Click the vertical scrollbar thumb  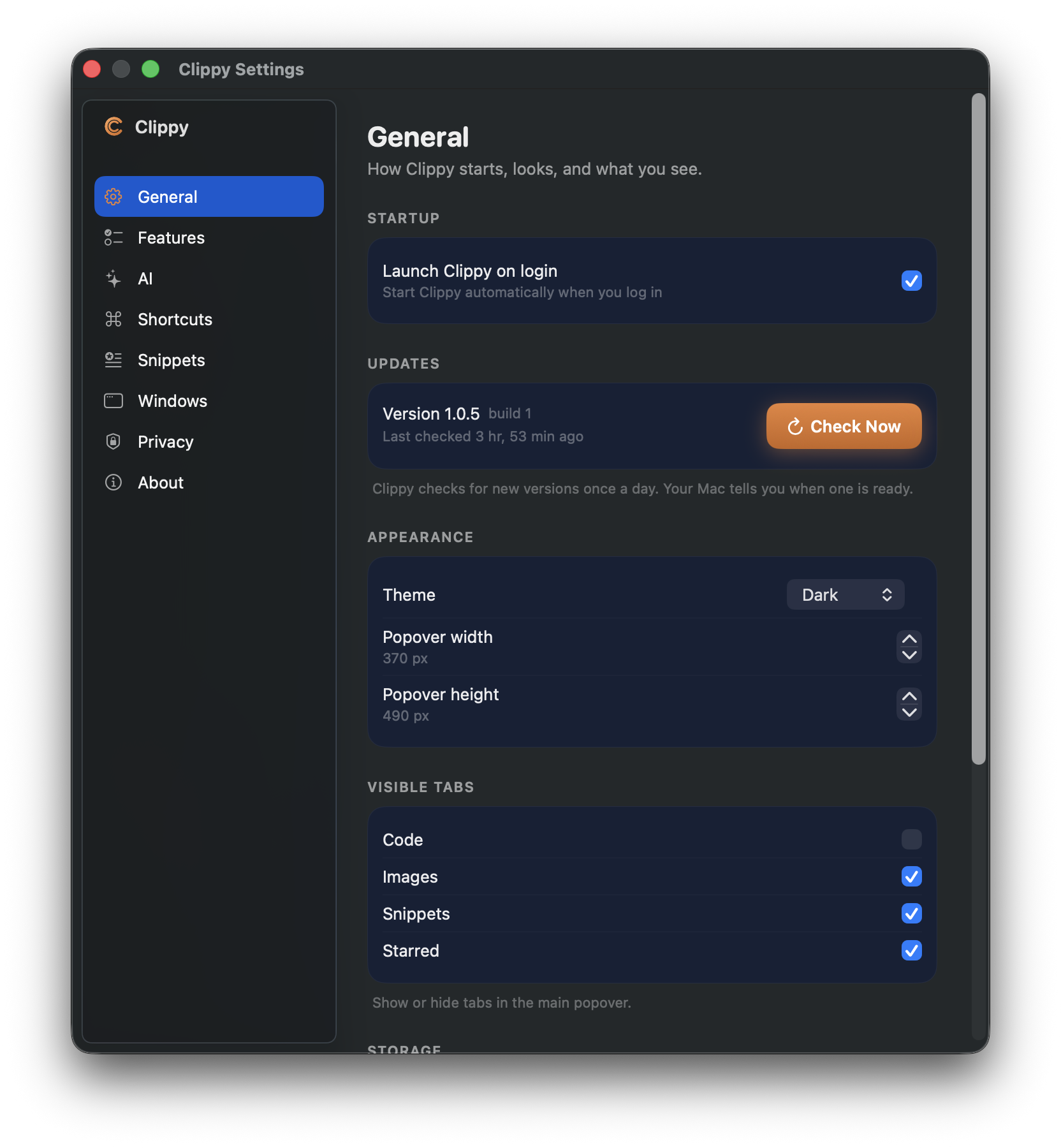pos(979,429)
